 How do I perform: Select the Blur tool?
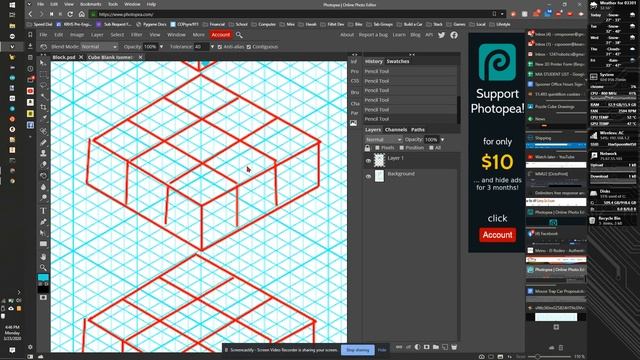(x=43, y=187)
